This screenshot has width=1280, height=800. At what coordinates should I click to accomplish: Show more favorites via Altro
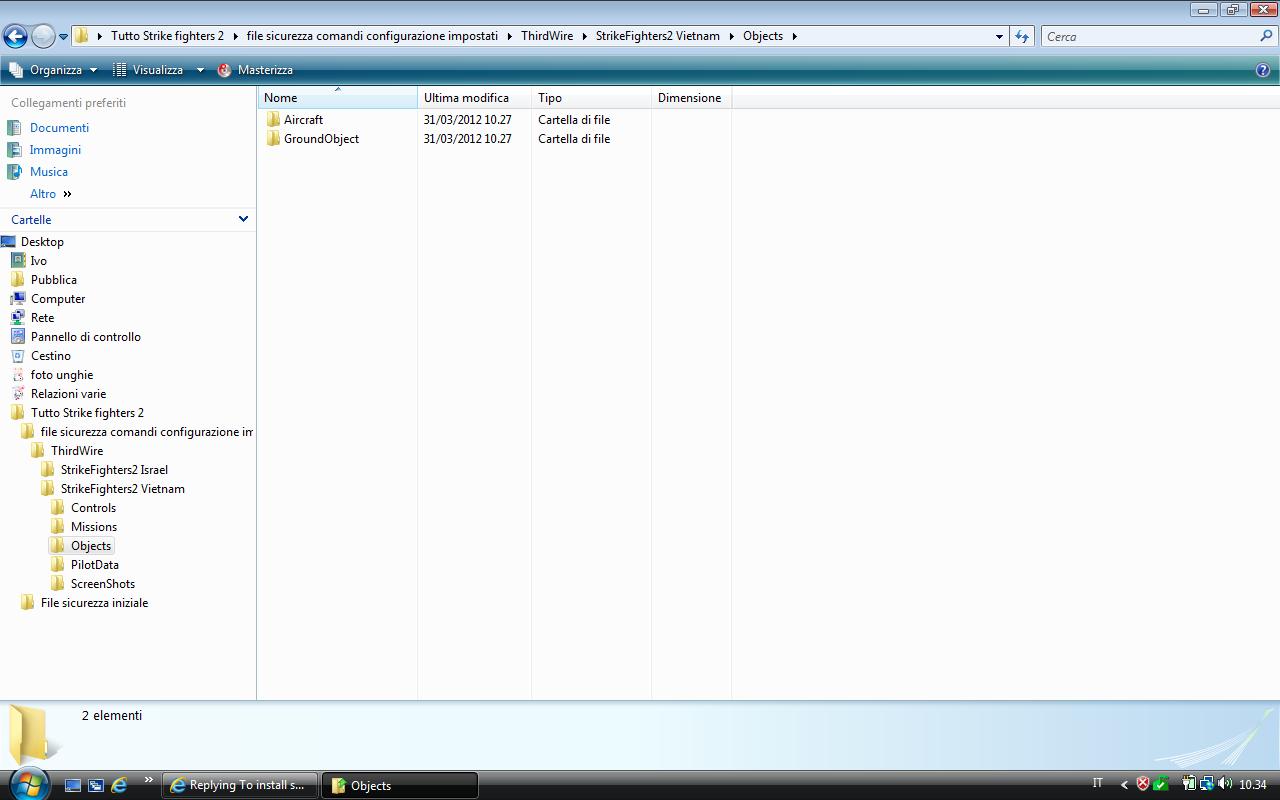pos(50,194)
